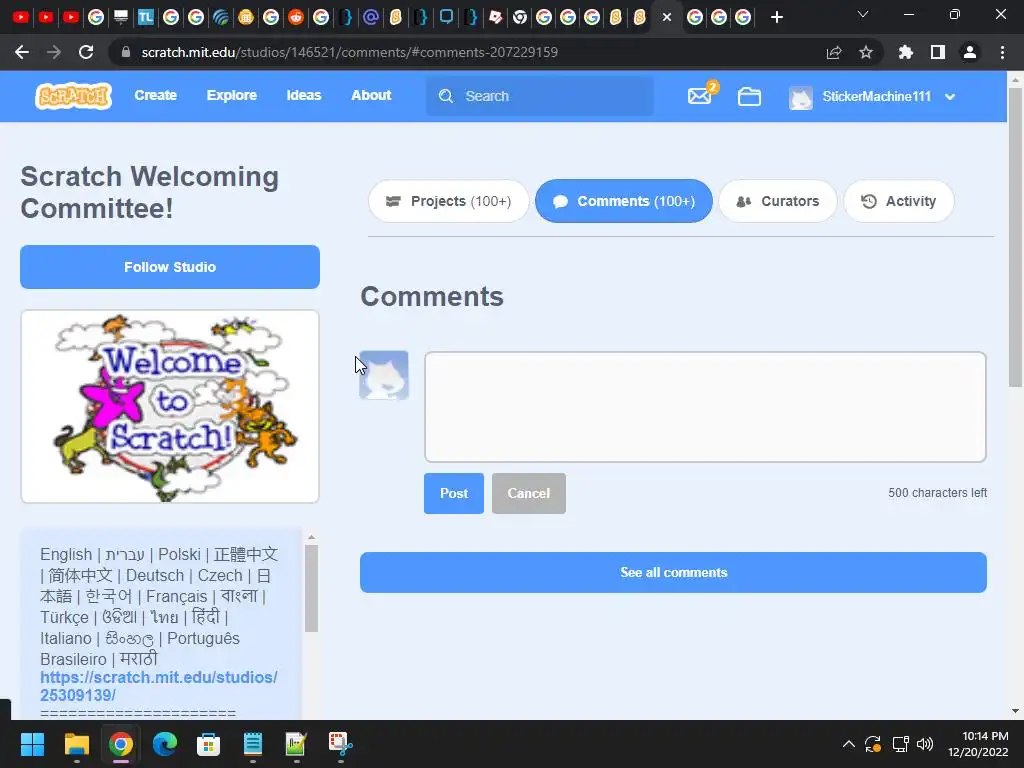
Task: Click the commenter avatar beside text box
Action: (384, 376)
